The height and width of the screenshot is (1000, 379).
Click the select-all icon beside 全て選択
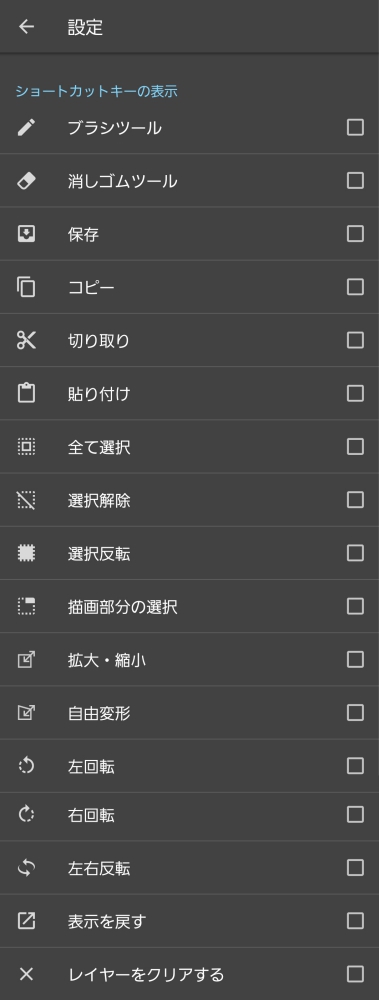tap(26, 447)
